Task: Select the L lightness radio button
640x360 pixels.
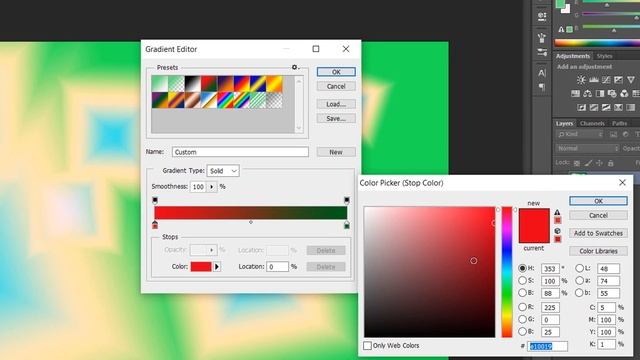Action: tap(580, 269)
